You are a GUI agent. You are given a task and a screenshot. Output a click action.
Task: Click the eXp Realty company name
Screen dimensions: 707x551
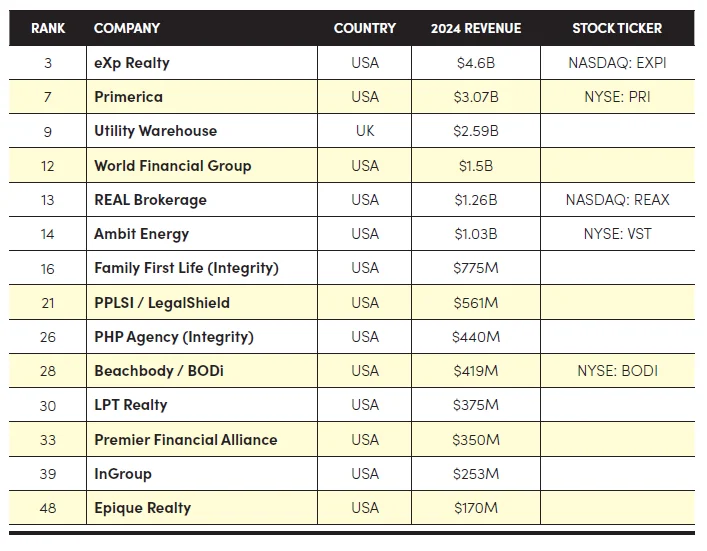132,63
